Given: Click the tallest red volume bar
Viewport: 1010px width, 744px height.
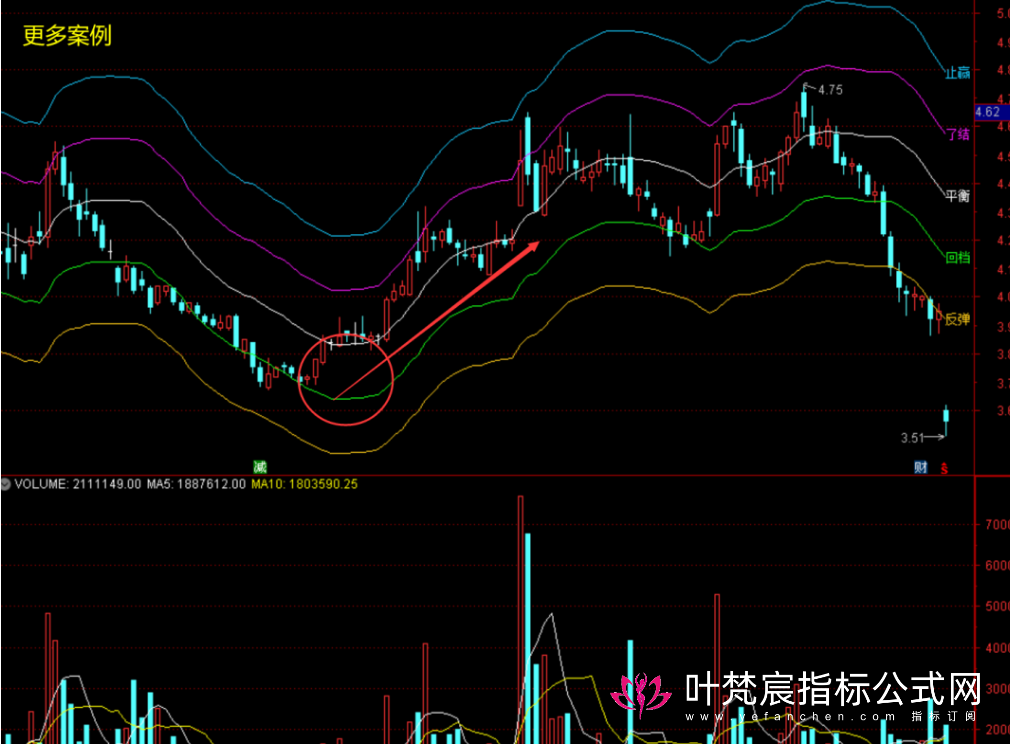Looking at the screenshot, I should pos(520,619).
